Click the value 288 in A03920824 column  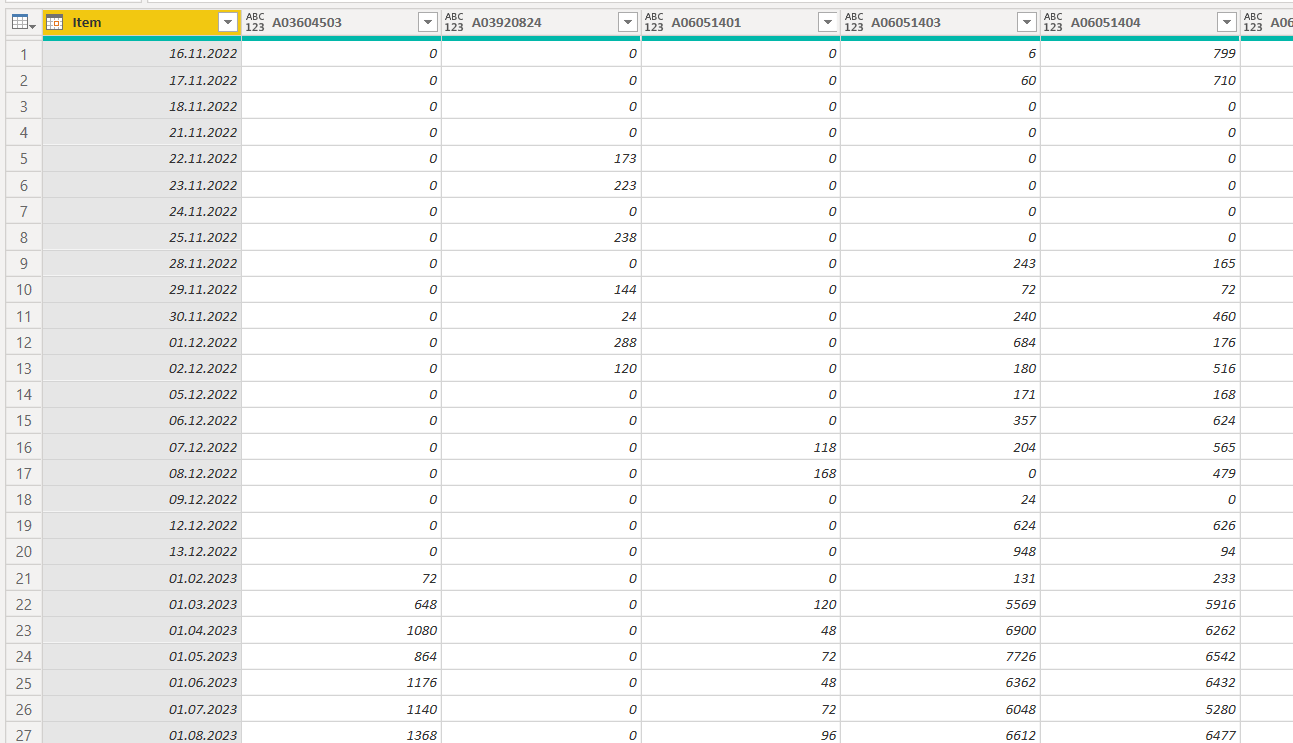coord(541,342)
